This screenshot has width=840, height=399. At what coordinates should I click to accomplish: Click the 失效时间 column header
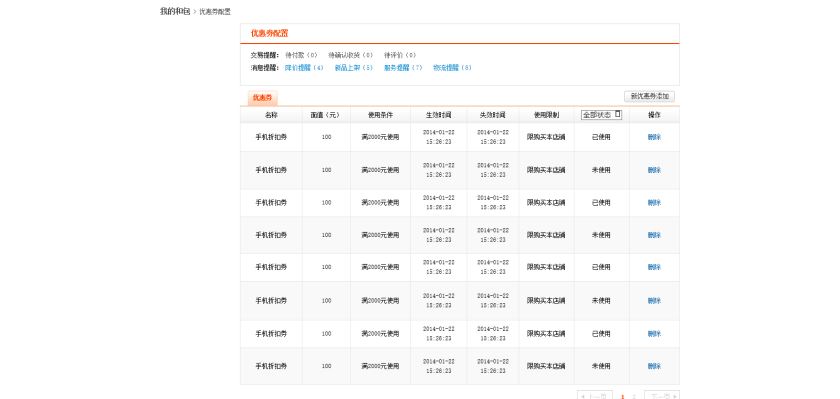click(493, 115)
